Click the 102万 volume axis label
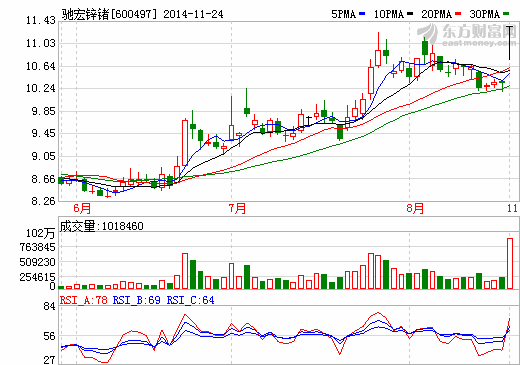Image resolution: width=520 pixels, height=365 pixels. coord(40,233)
